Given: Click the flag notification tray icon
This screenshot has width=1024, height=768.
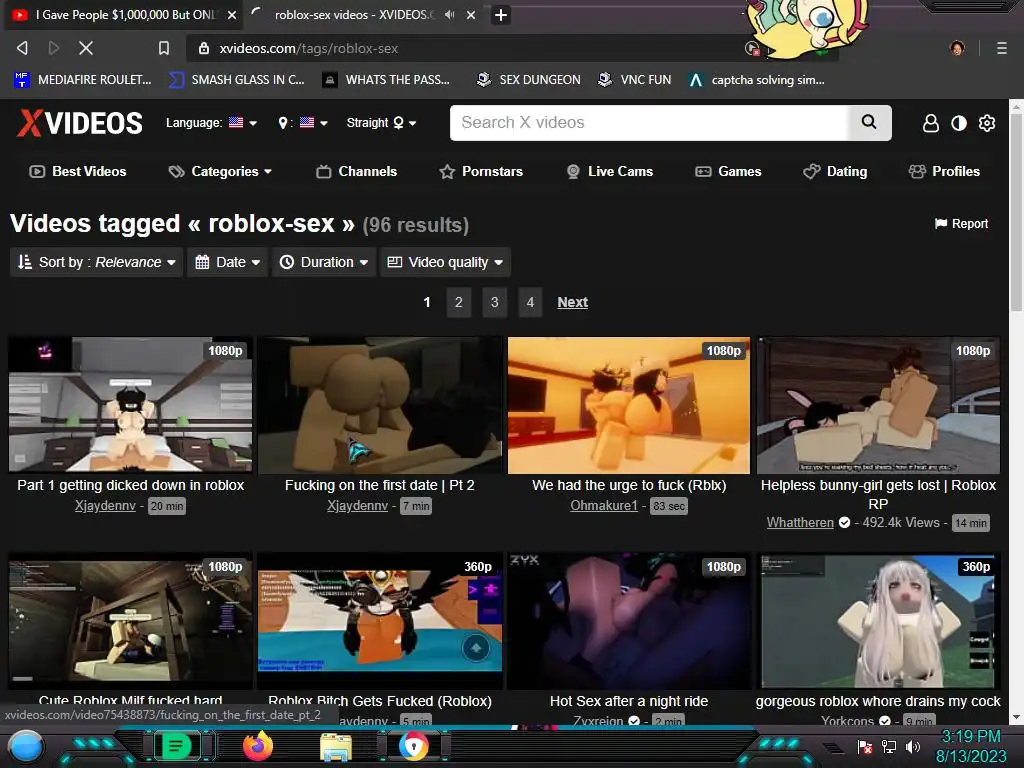Looking at the screenshot, I should click(865, 747).
